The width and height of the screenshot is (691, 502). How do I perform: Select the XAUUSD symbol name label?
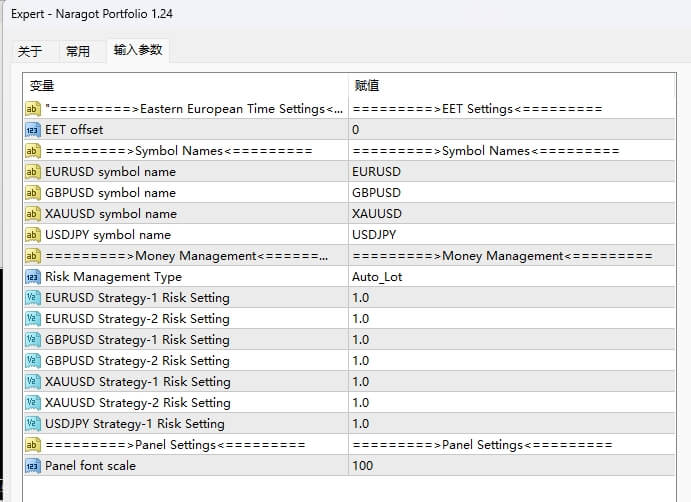point(111,214)
